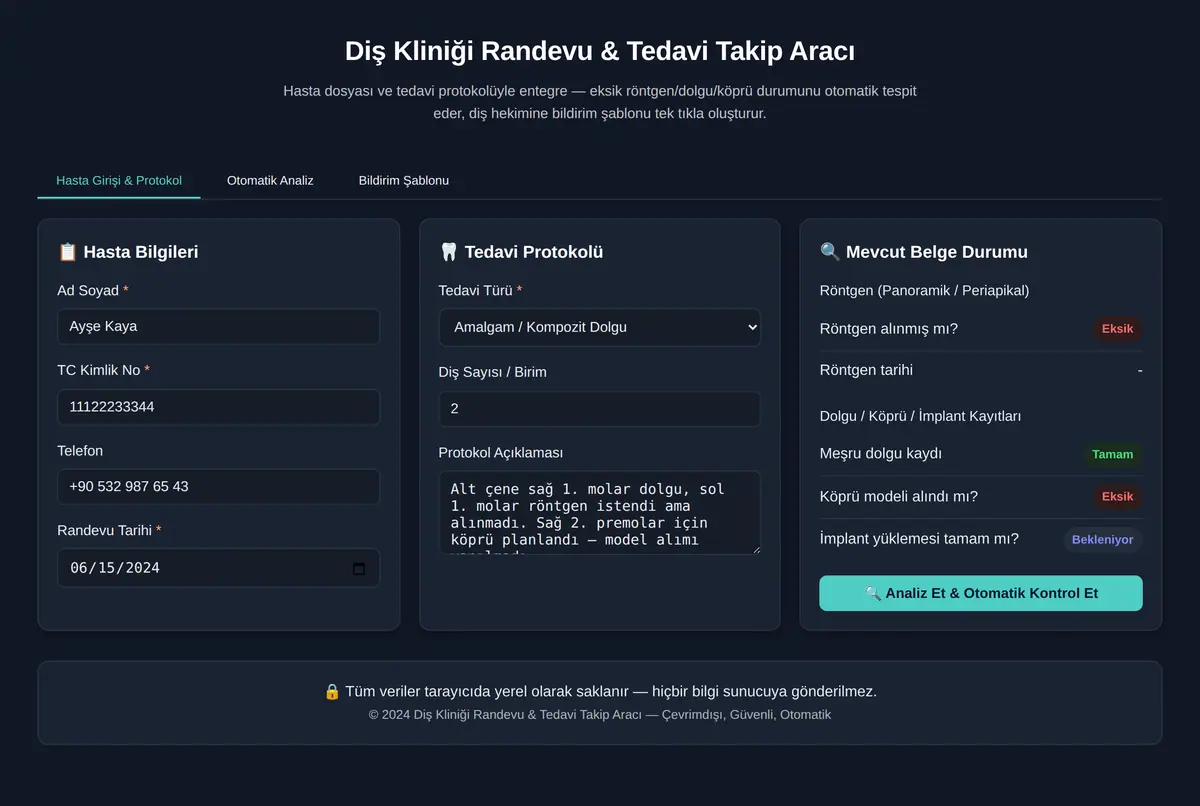The height and width of the screenshot is (806, 1200).
Task: Switch to the Hasta Girişi & Protokol tab
Action: [x=119, y=181]
